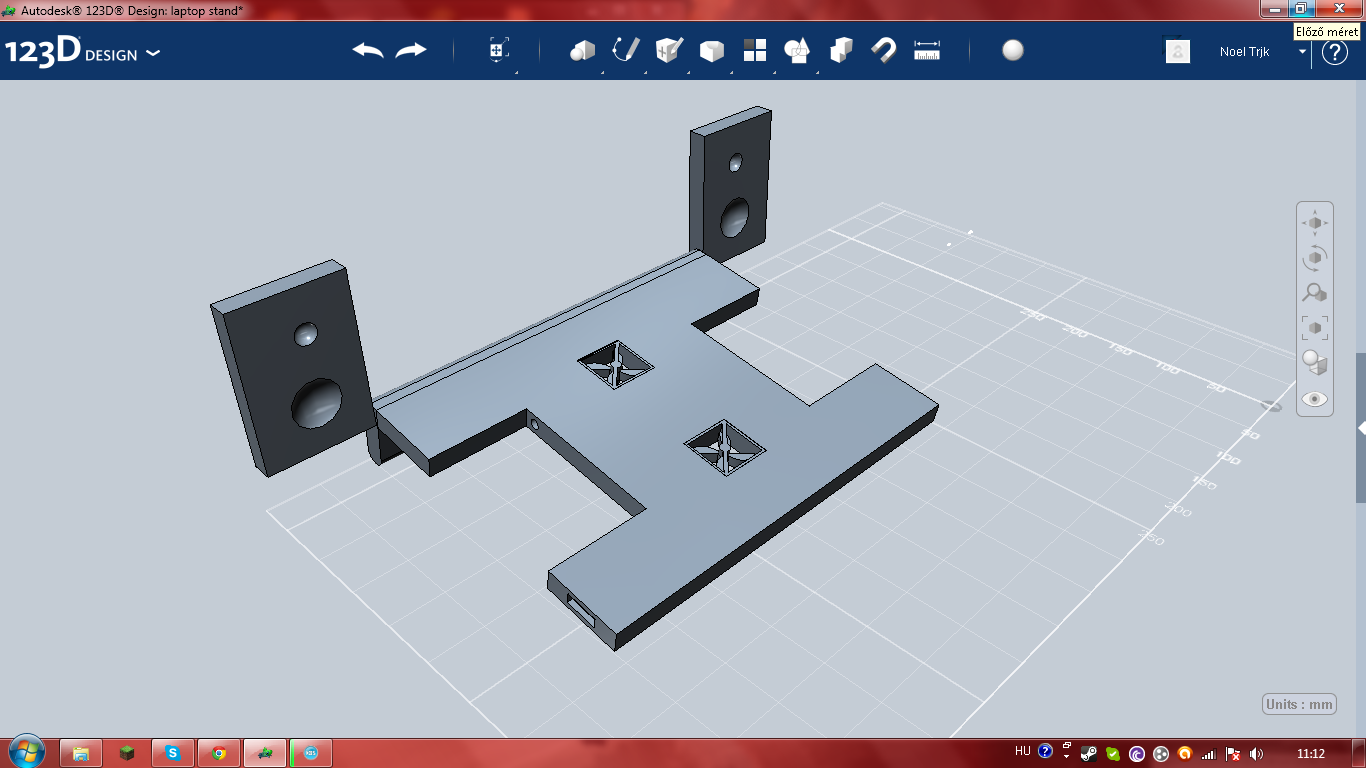Open the Modify solid tool
The image size is (1366, 768).
[x=712, y=51]
